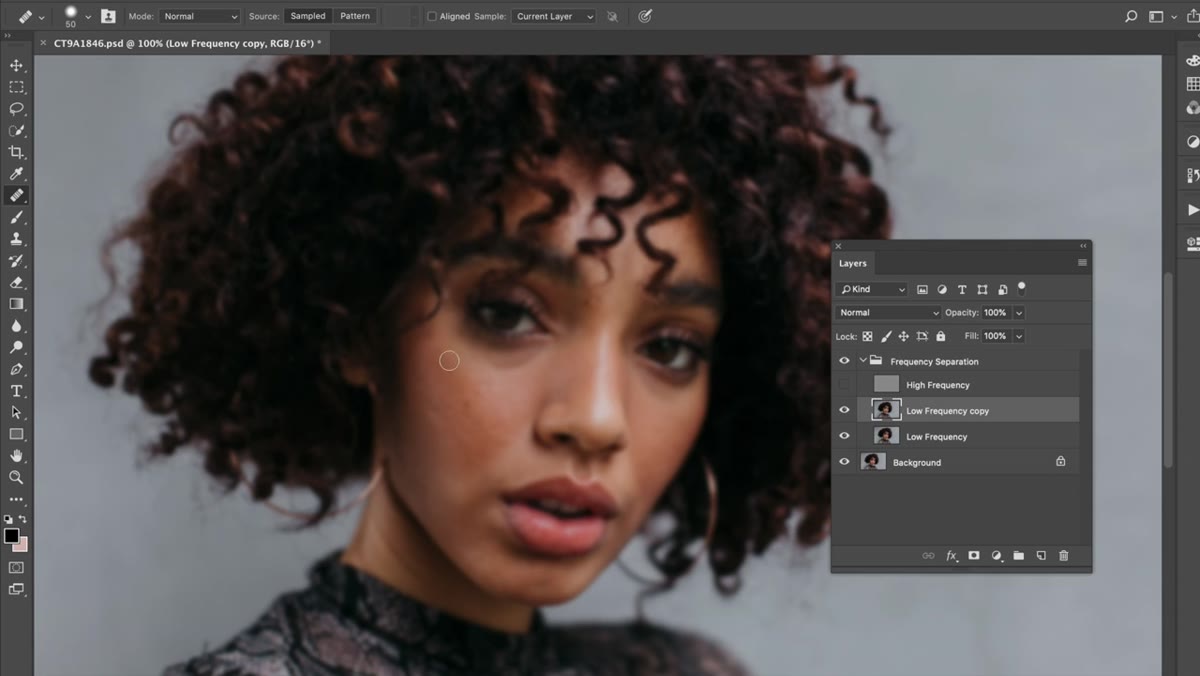The image size is (1200, 676).
Task: Select the Eyedropper tool
Action: point(16,174)
